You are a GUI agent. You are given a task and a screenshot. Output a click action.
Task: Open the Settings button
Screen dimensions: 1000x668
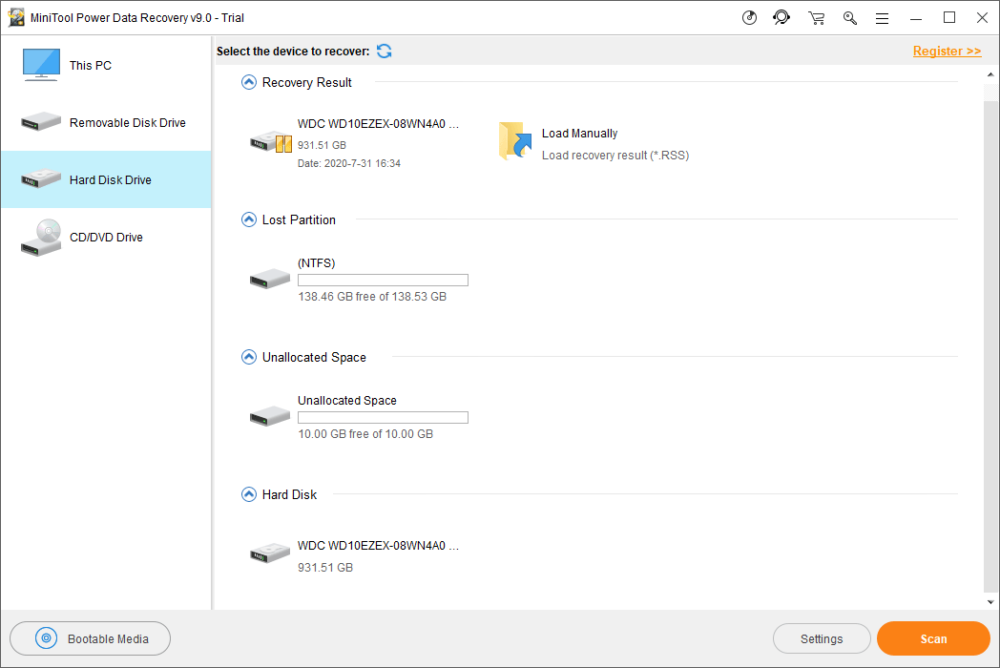click(821, 639)
